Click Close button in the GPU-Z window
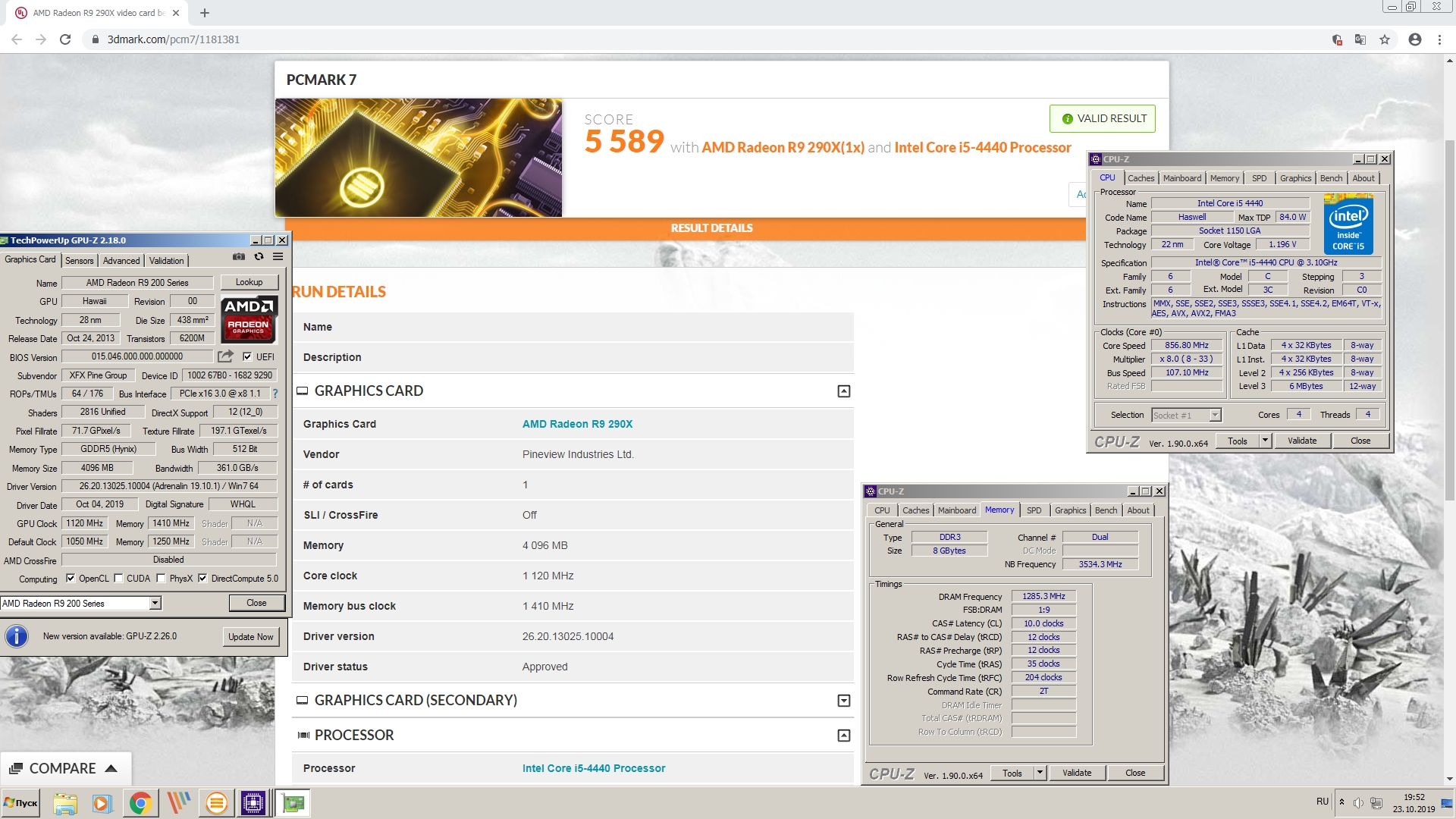This screenshot has width=1456, height=819. click(256, 604)
